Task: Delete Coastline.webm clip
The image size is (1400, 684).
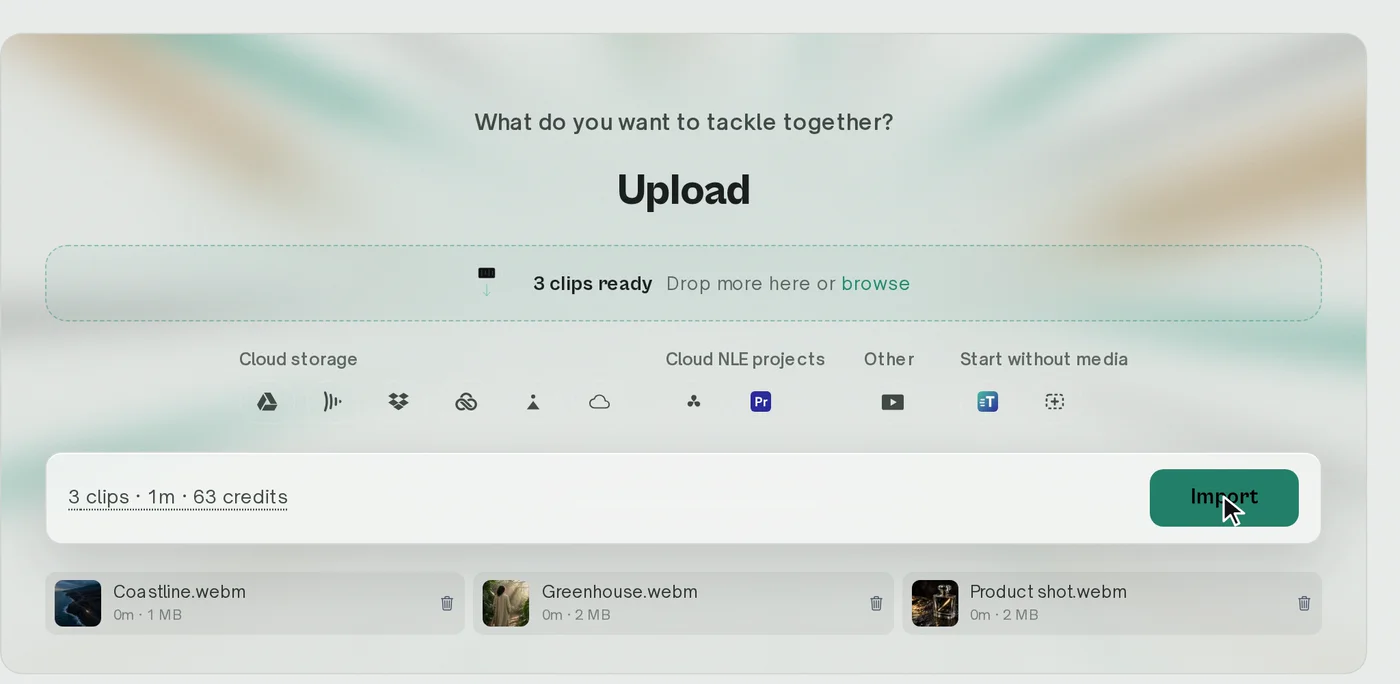Action: 447,603
